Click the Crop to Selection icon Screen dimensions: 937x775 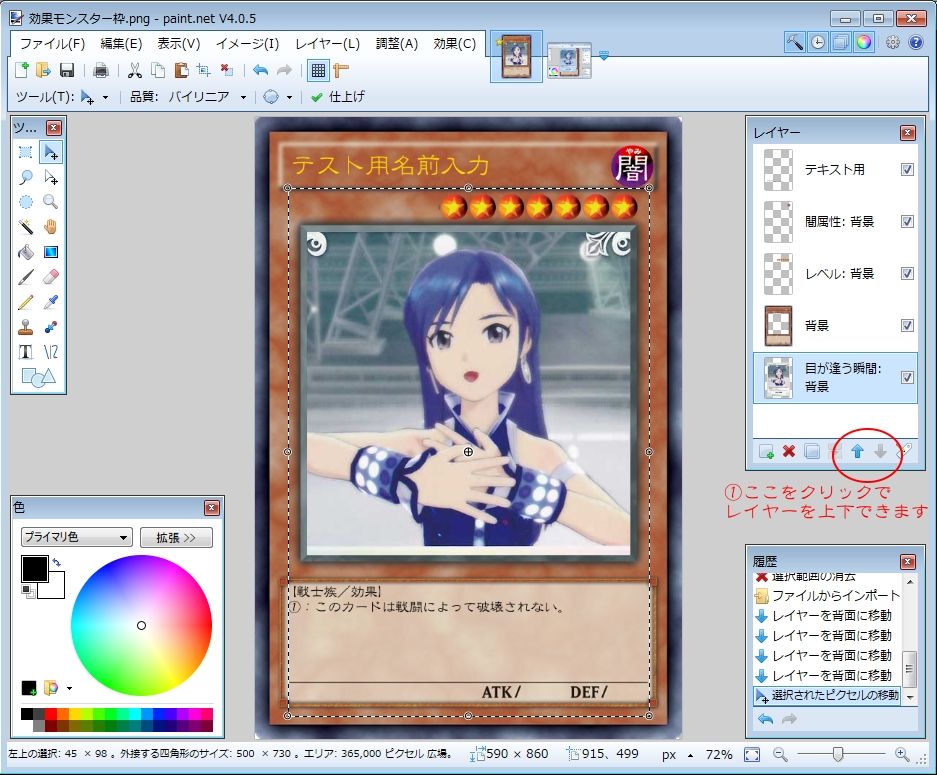pos(204,71)
